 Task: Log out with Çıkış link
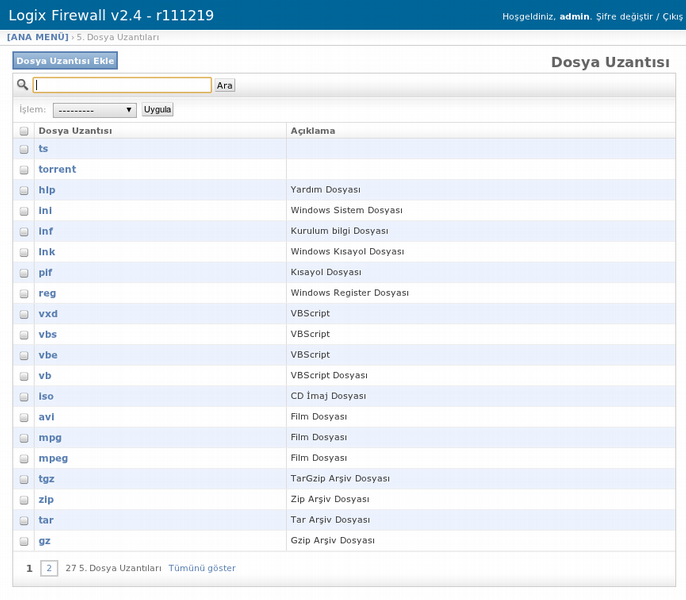tap(673, 17)
